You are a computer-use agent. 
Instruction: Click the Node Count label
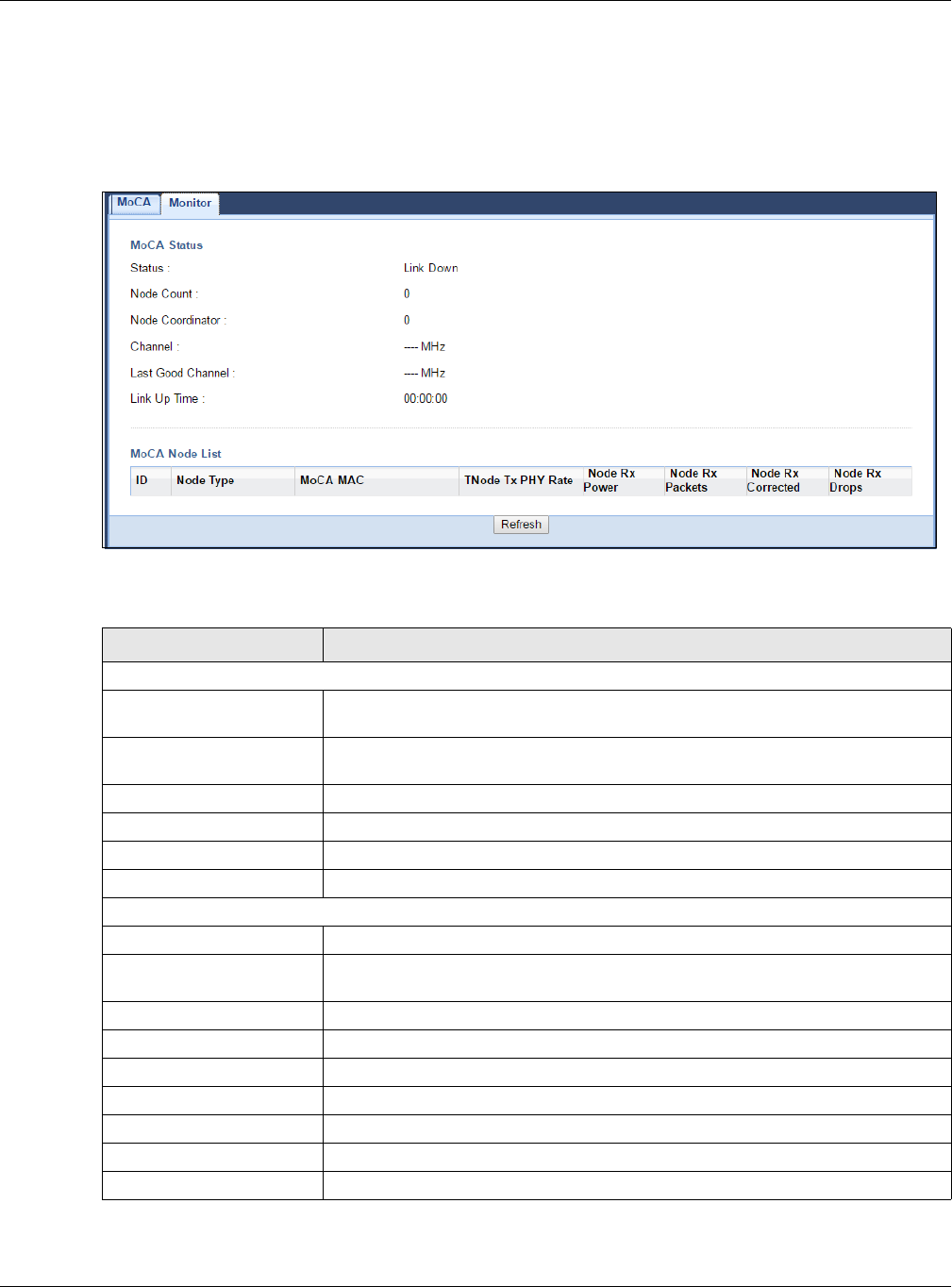click(x=164, y=294)
